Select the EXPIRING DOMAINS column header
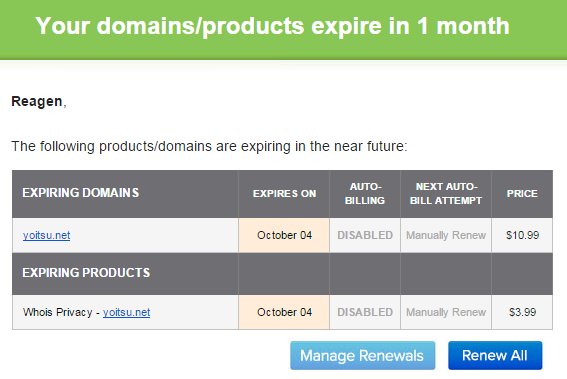 click(x=81, y=193)
